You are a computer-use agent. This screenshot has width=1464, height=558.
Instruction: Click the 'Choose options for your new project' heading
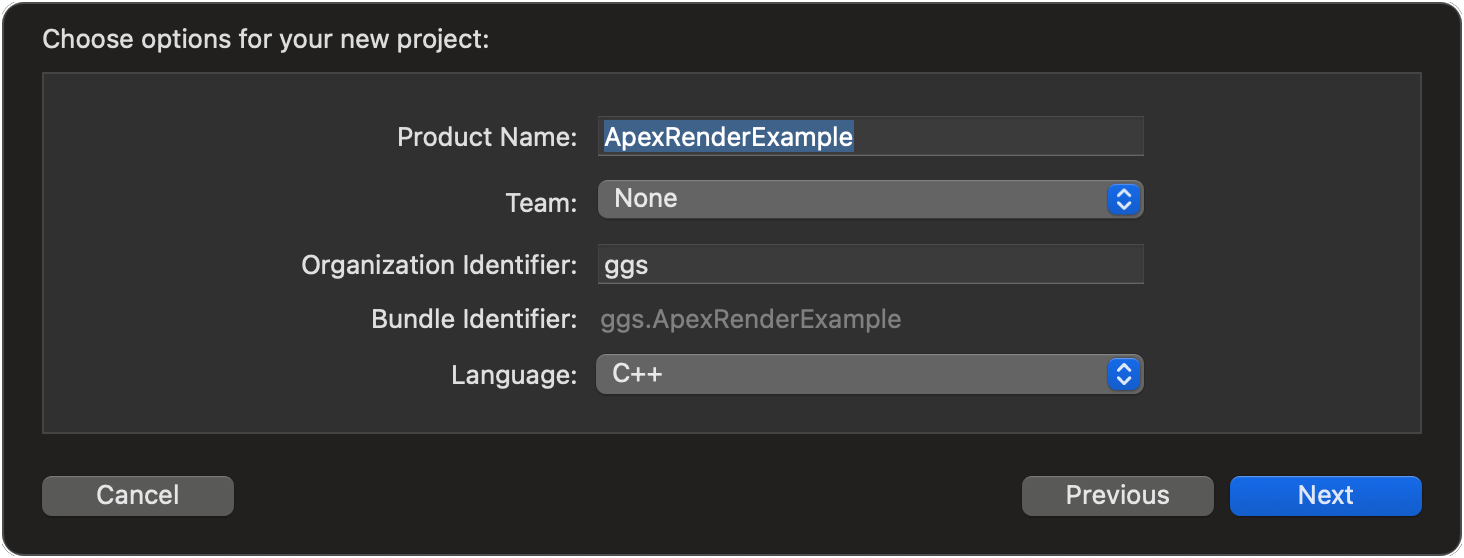coord(265,41)
